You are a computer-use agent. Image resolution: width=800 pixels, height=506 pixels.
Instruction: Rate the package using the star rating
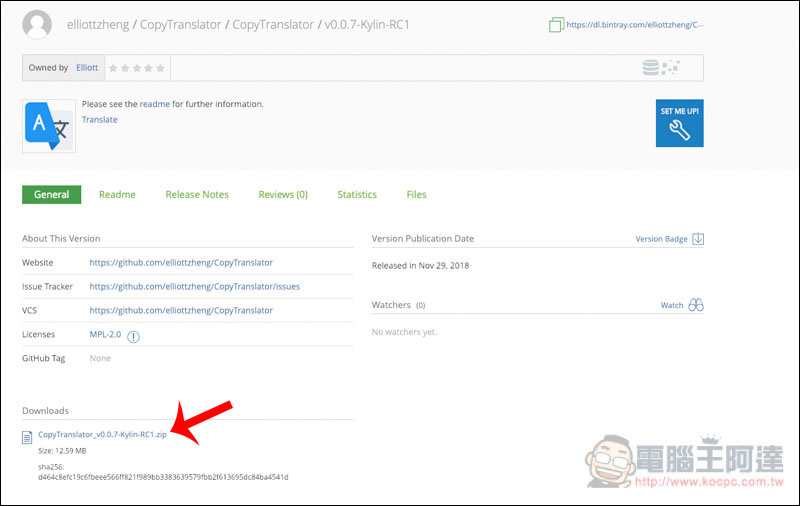point(138,68)
